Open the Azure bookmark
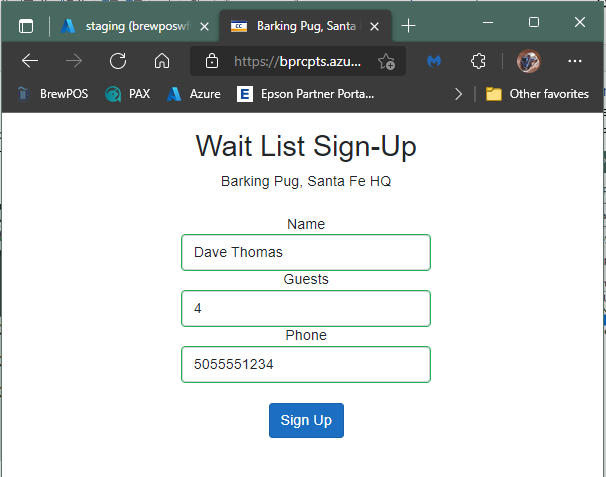The width and height of the screenshot is (606, 477). (x=194, y=94)
